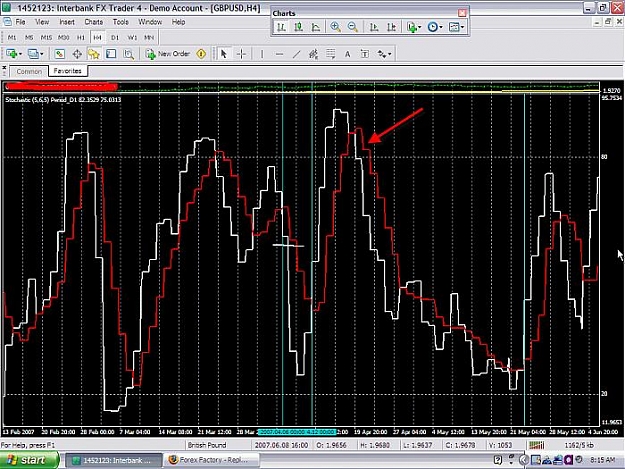Click the connection status bars icon

click(x=537, y=445)
